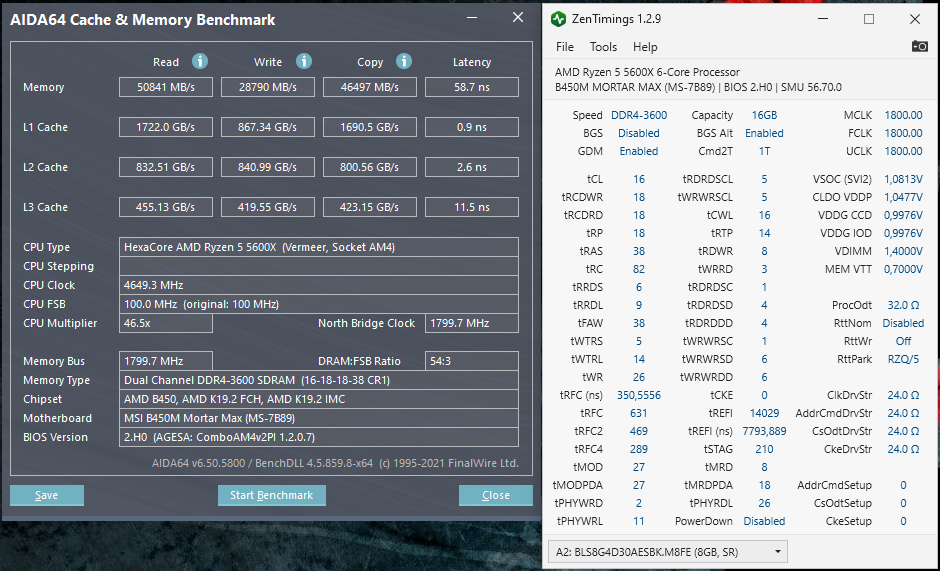Select the Memory Write 28790 MB/s field
Screen dimensions: 940x571
point(267,87)
